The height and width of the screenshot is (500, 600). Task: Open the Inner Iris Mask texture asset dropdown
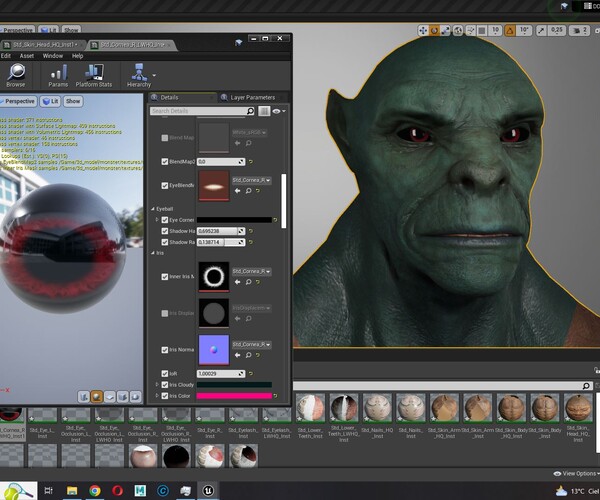252,272
